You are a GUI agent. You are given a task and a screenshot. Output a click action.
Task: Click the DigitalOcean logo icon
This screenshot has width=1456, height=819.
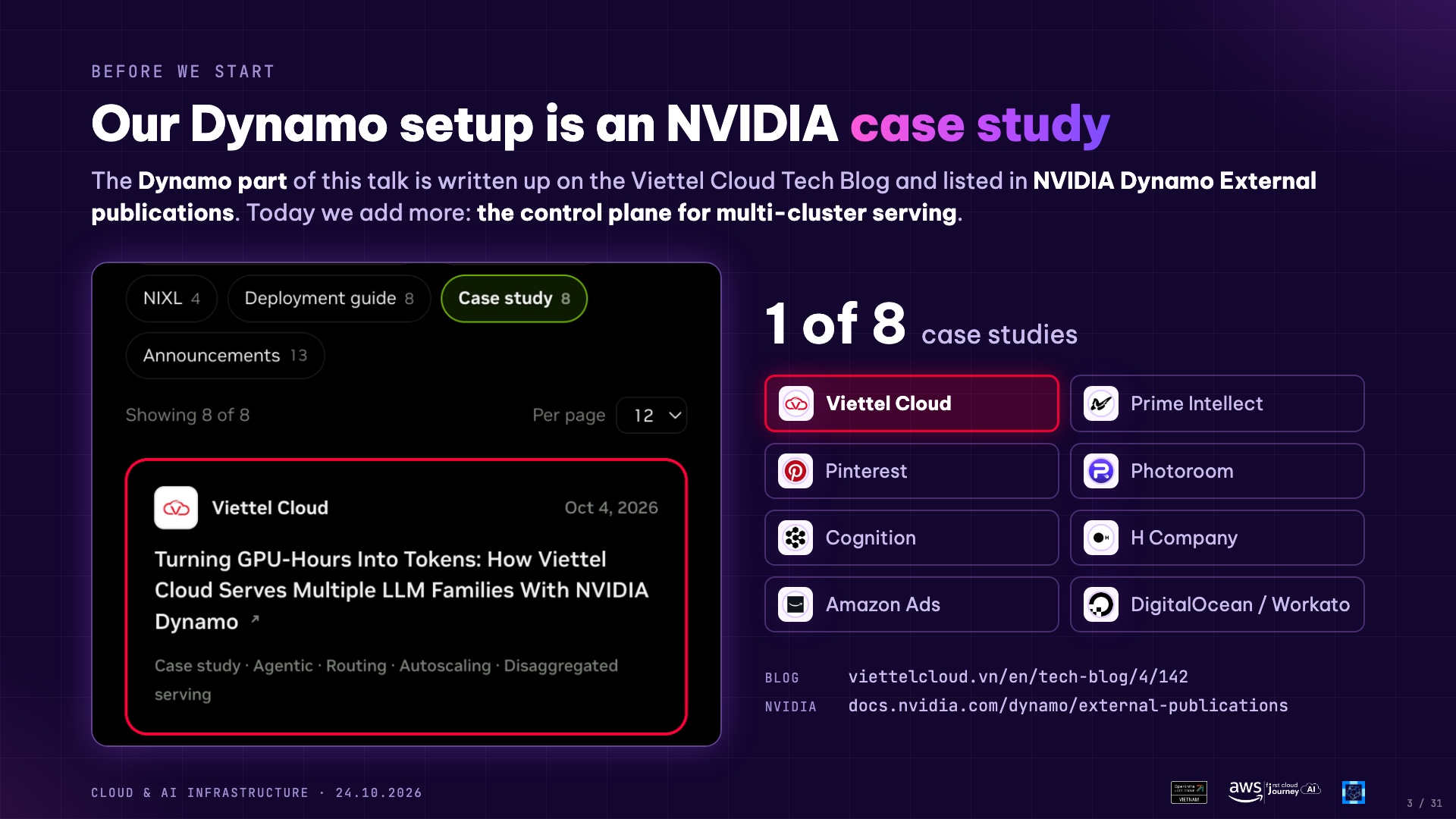pos(1101,604)
